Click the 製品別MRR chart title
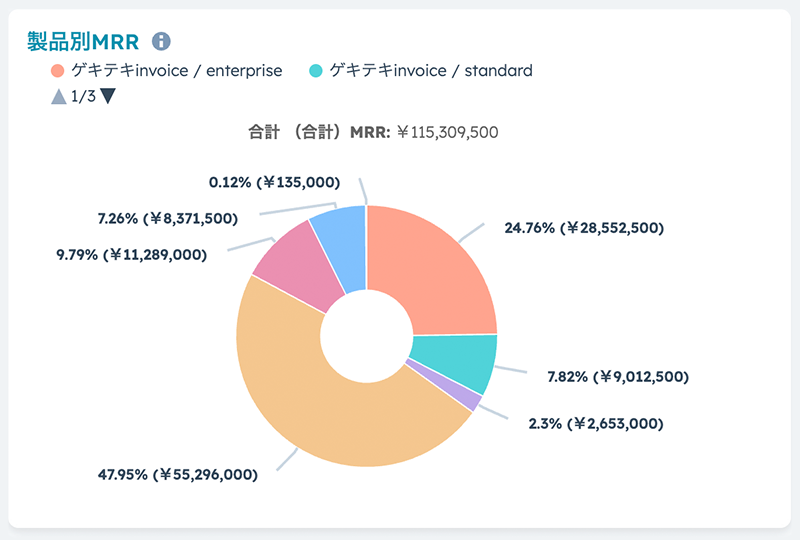Image resolution: width=800 pixels, height=540 pixels. (x=86, y=41)
